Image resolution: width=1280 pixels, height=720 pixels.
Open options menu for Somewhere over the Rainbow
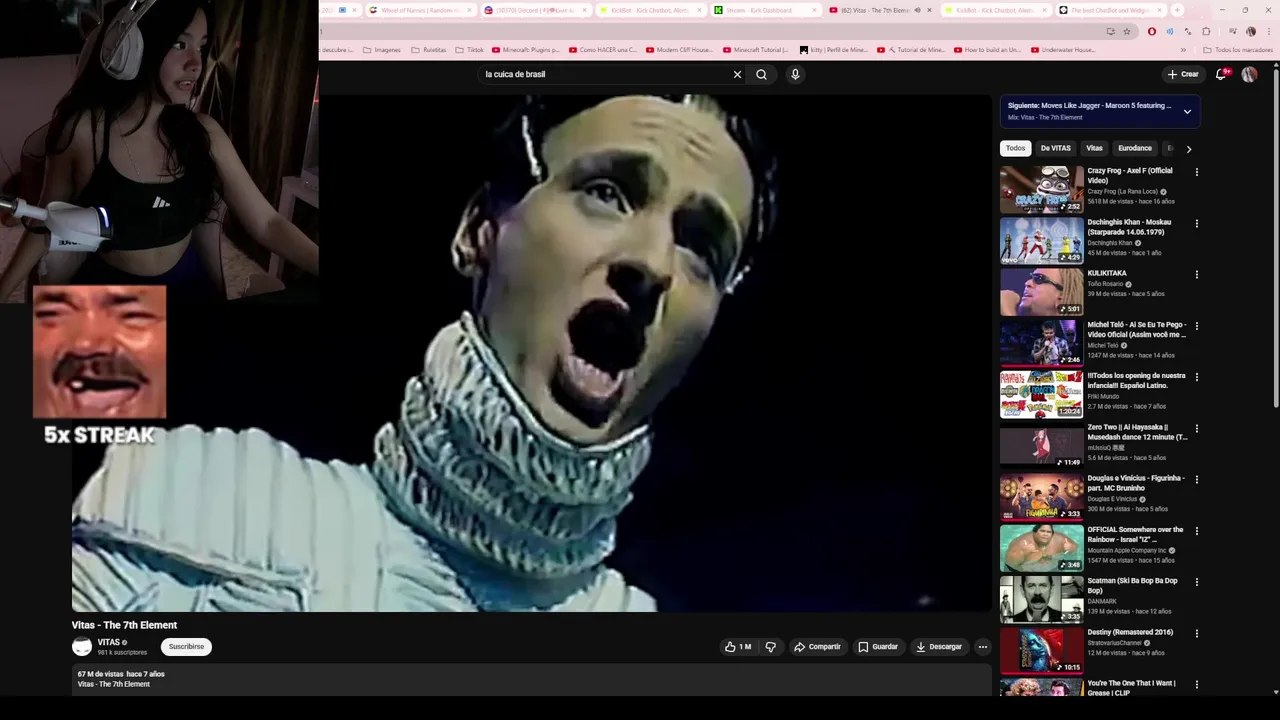[1196, 530]
